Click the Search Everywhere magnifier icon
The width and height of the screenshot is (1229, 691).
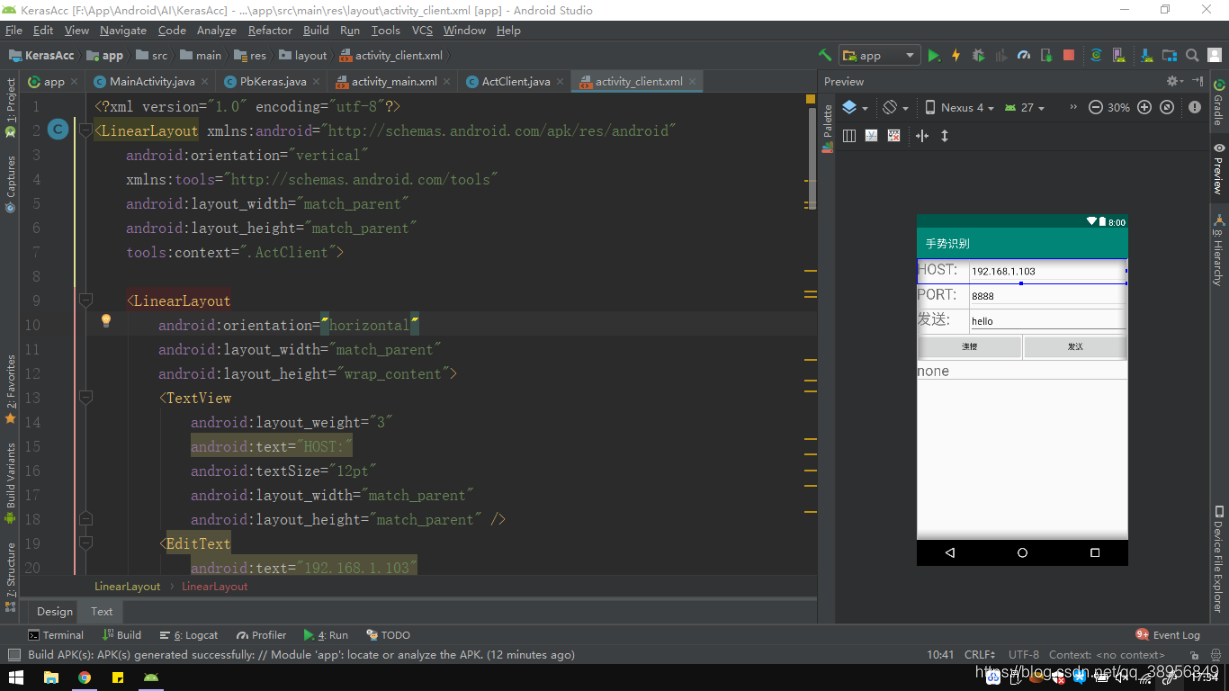click(x=1192, y=55)
